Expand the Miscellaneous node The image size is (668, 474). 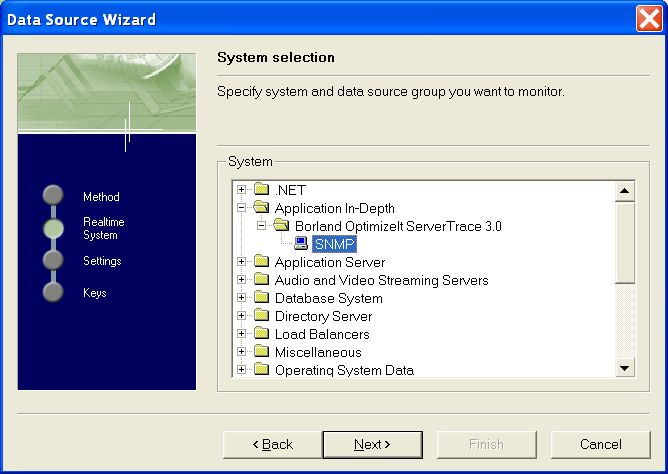coord(242,352)
